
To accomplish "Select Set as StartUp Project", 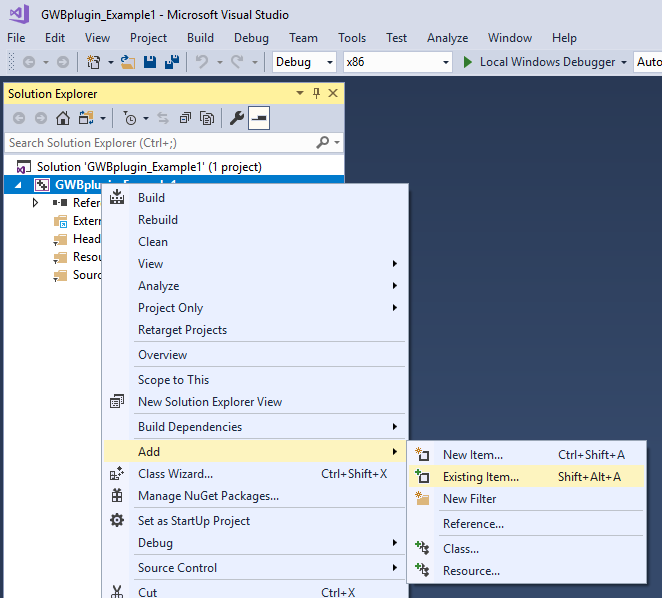I will click(255, 521).
